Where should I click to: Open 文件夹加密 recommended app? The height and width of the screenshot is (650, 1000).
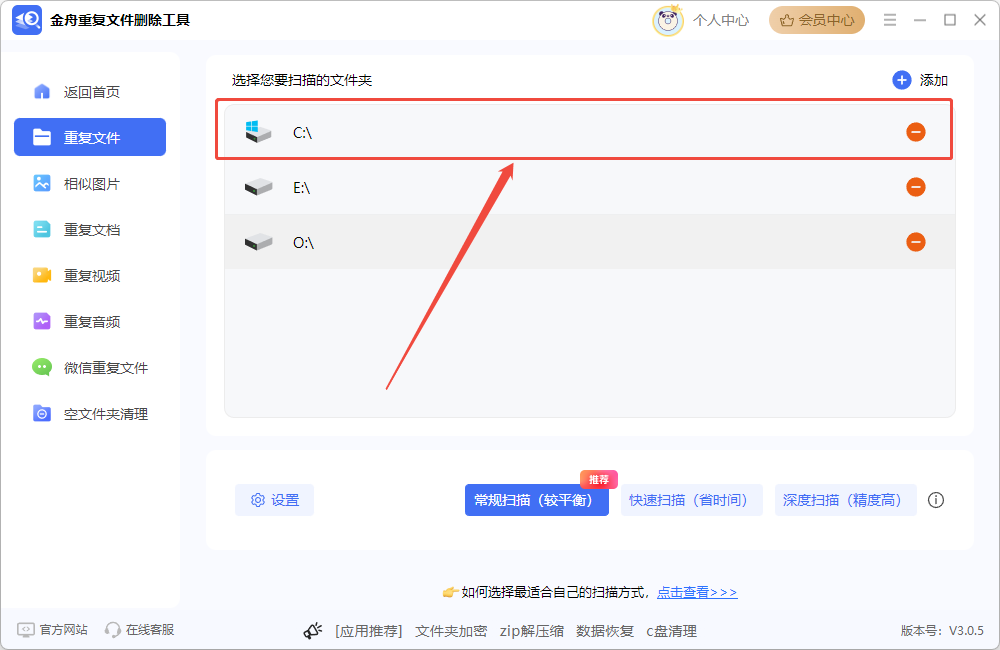tap(451, 631)
